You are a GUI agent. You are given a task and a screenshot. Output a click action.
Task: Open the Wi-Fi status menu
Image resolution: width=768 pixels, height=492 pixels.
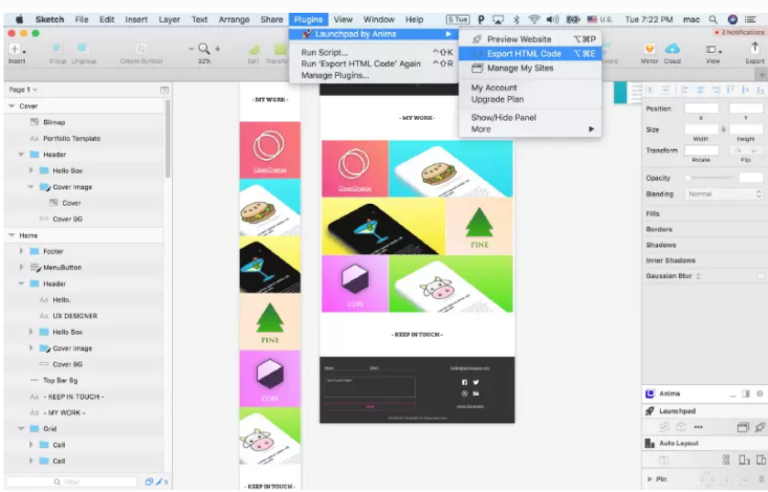coord(534,20)
